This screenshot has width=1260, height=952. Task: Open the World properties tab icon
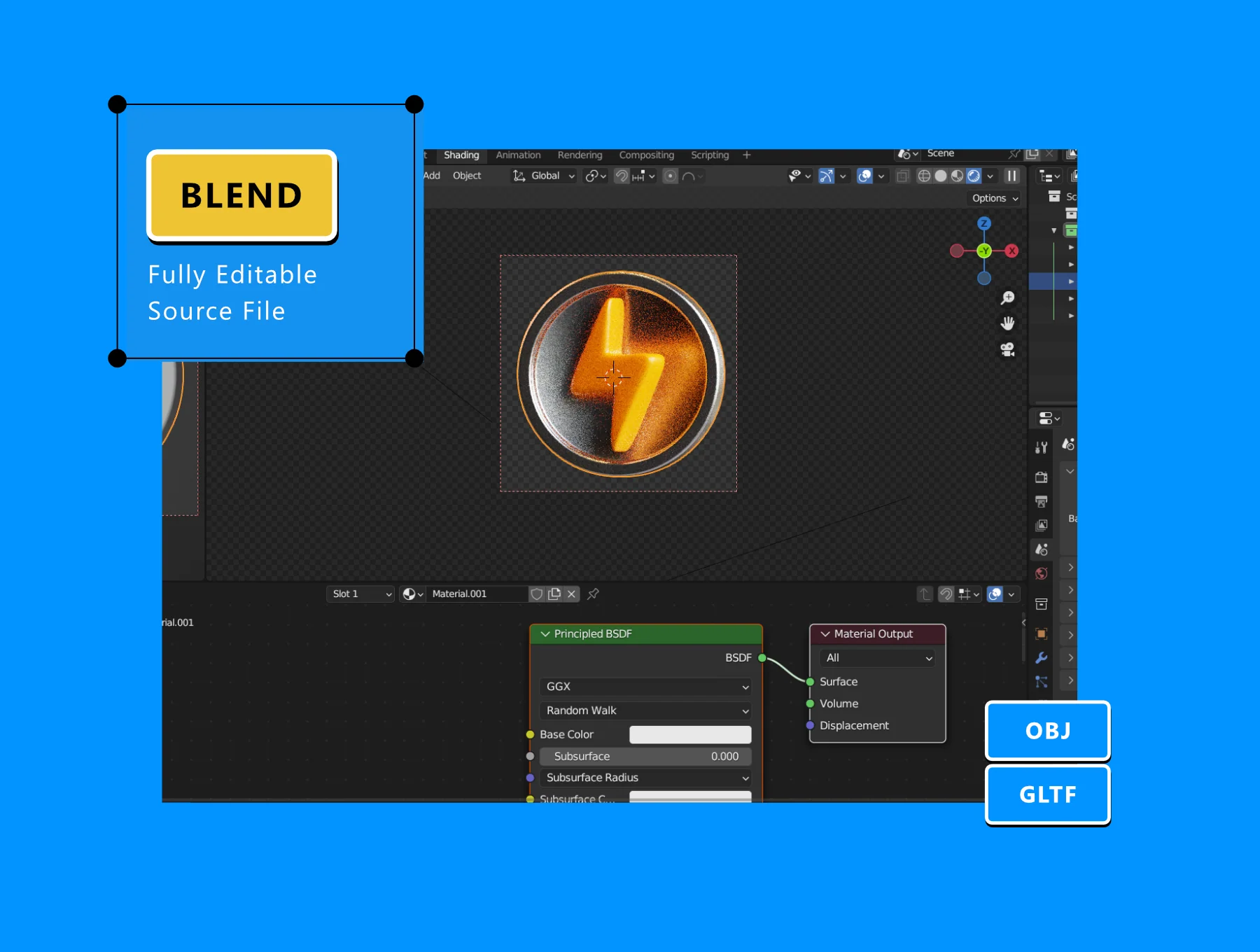click(1042, 574)
